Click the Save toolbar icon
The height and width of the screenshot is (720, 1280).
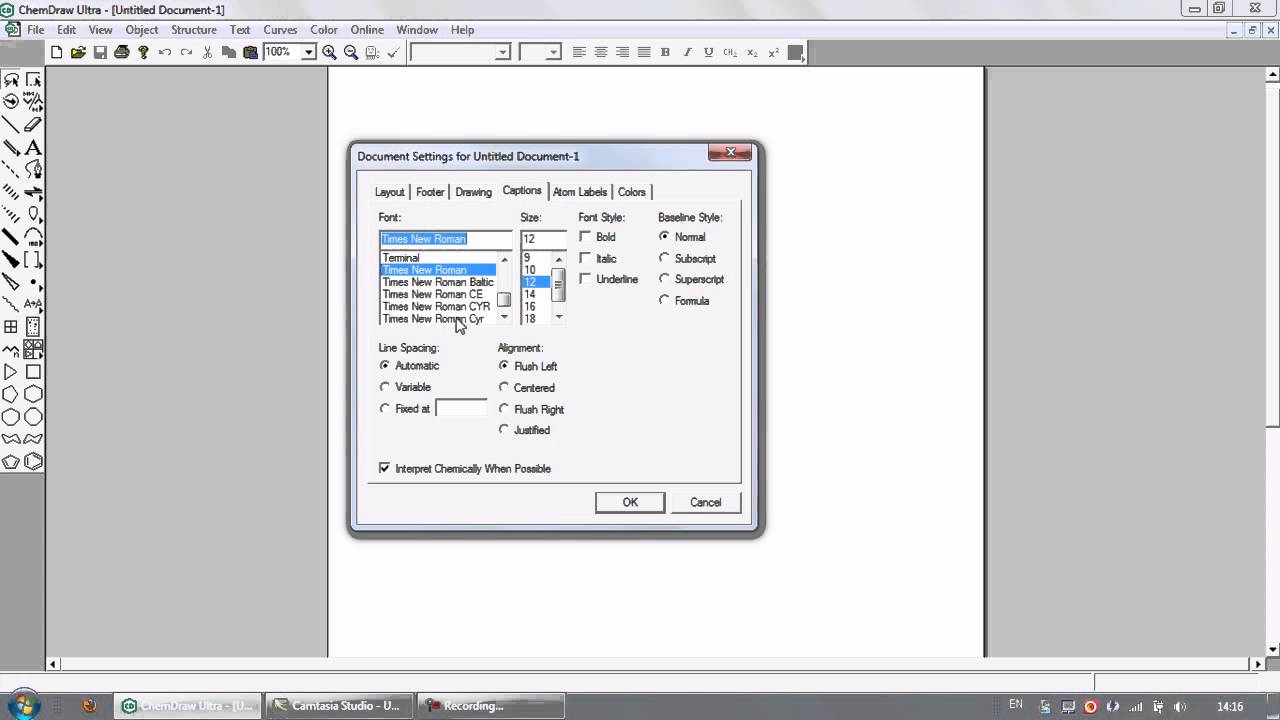(100, 52)
